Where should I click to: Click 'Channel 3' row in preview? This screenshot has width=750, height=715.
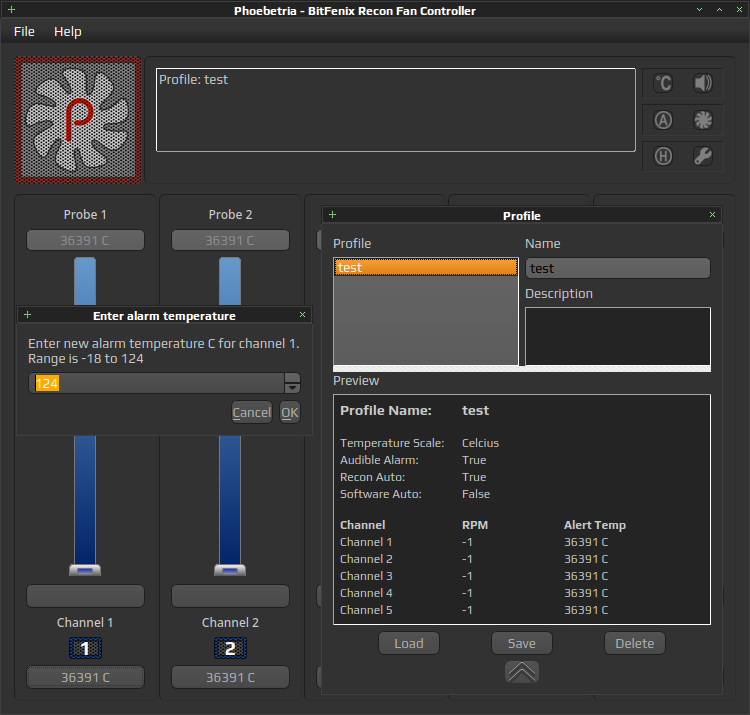coord(474,576)
